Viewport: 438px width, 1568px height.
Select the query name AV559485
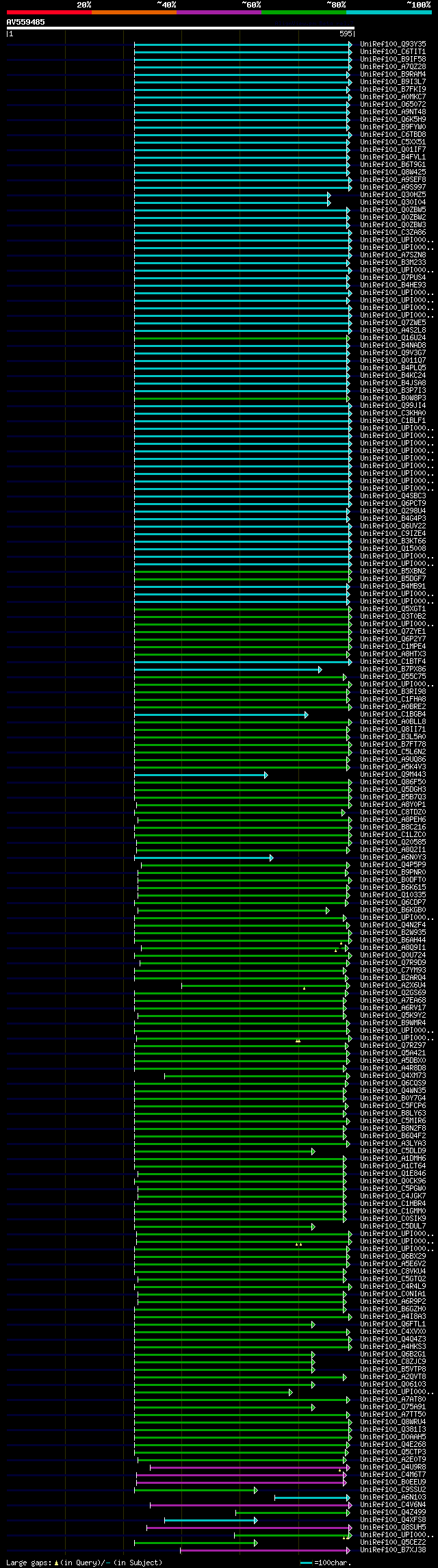click(x=26, y=22)
